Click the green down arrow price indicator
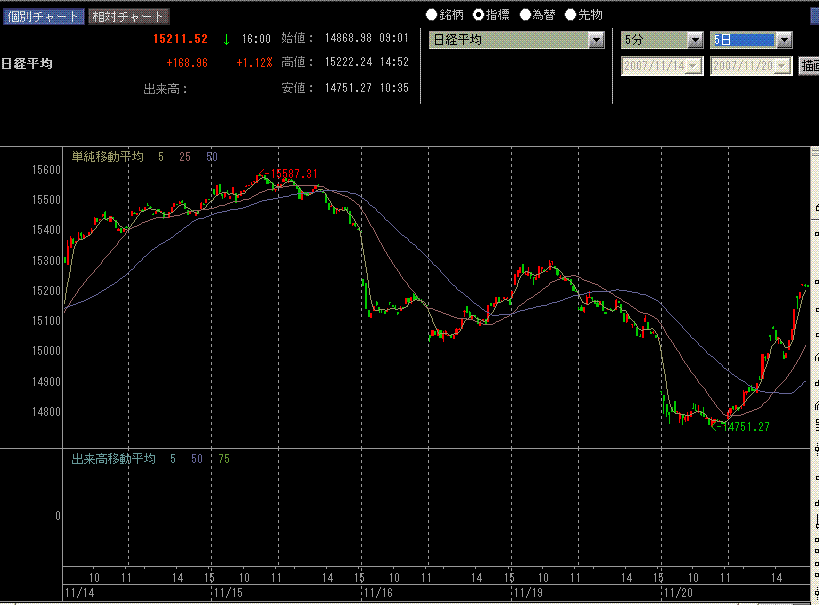Viewport: 819px width, 605px height. click(226, 39)
